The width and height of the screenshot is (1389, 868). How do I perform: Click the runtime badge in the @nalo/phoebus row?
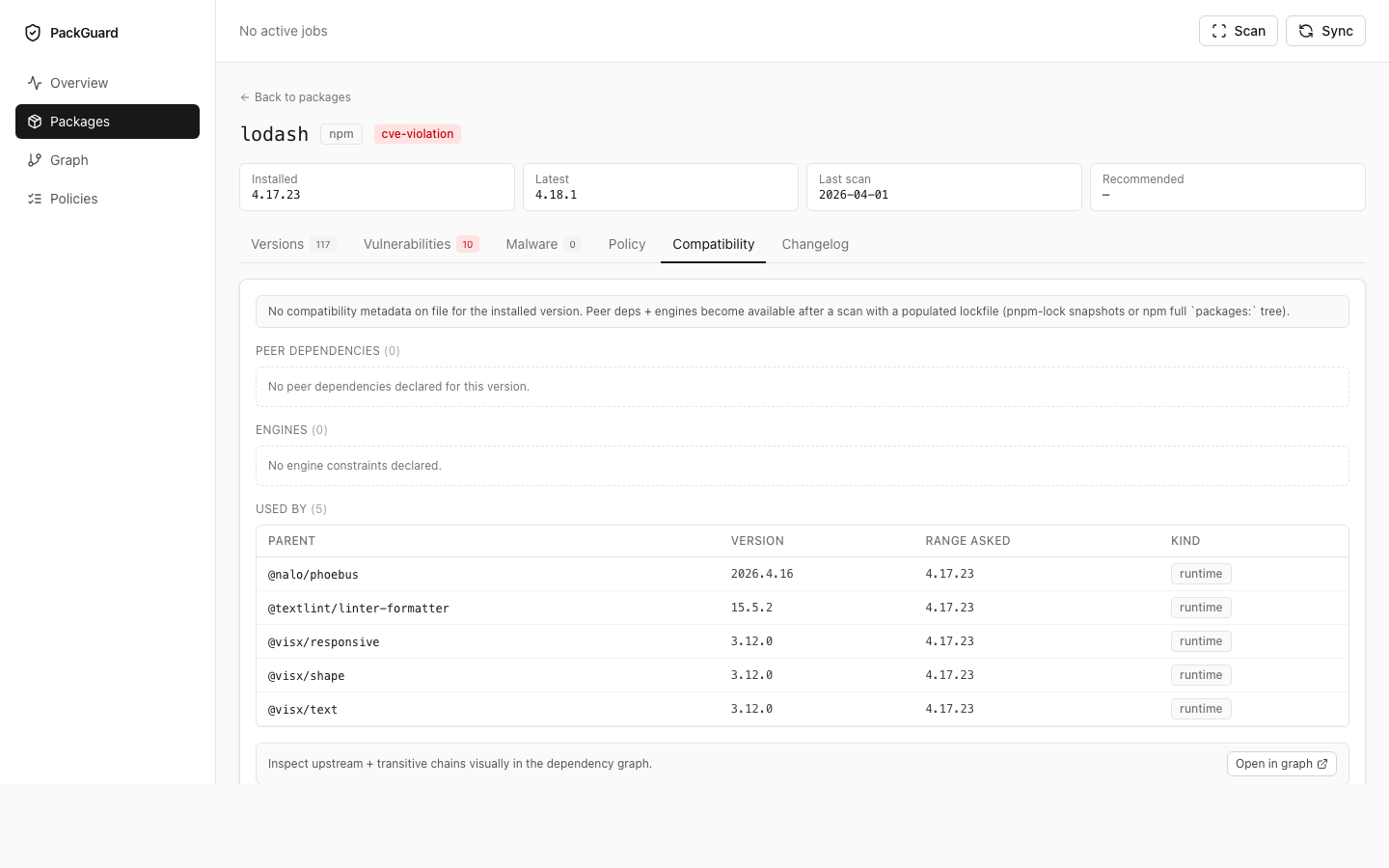click(1201, 574)
